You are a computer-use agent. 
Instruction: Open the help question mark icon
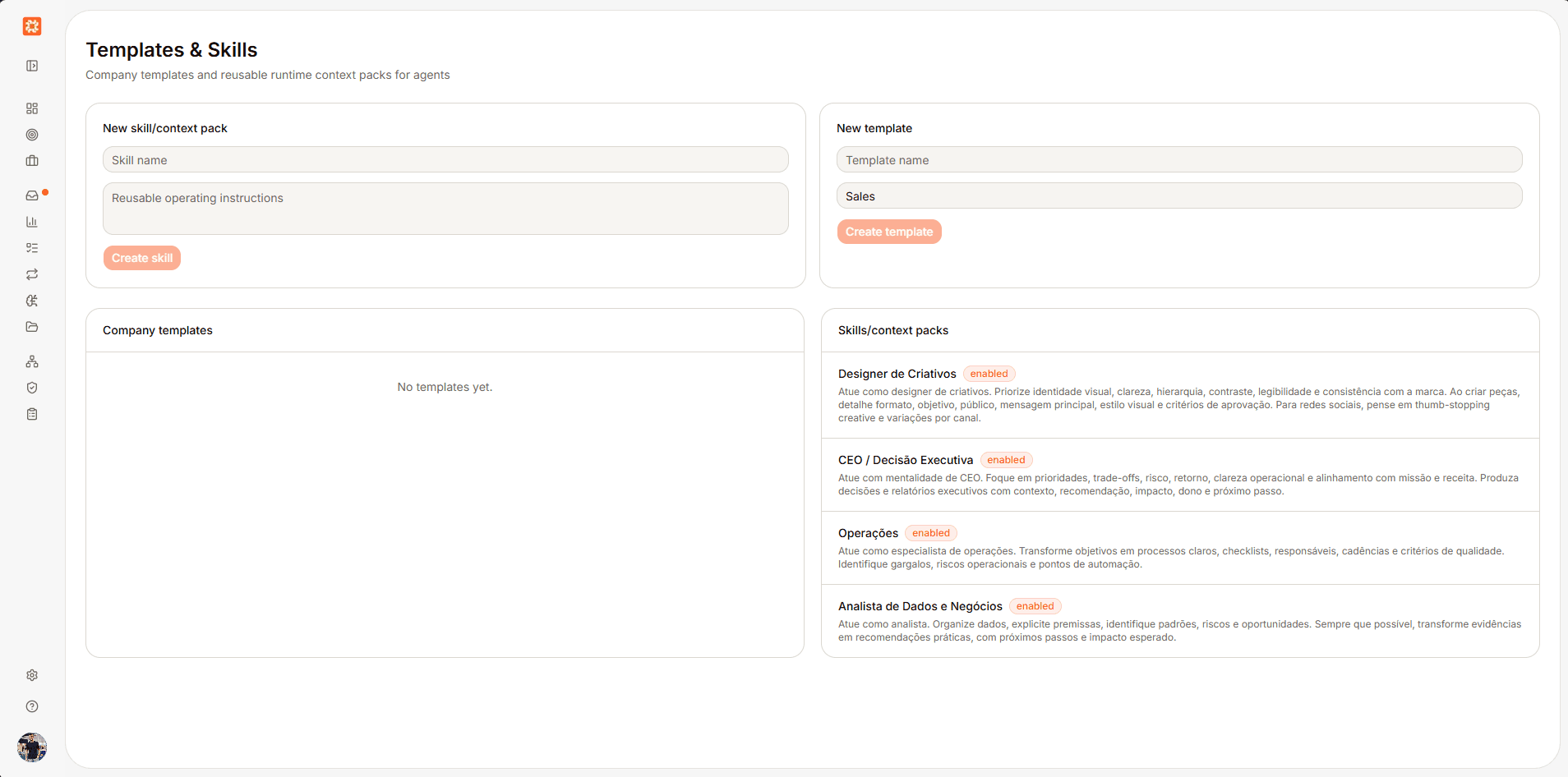pos(32,706)
